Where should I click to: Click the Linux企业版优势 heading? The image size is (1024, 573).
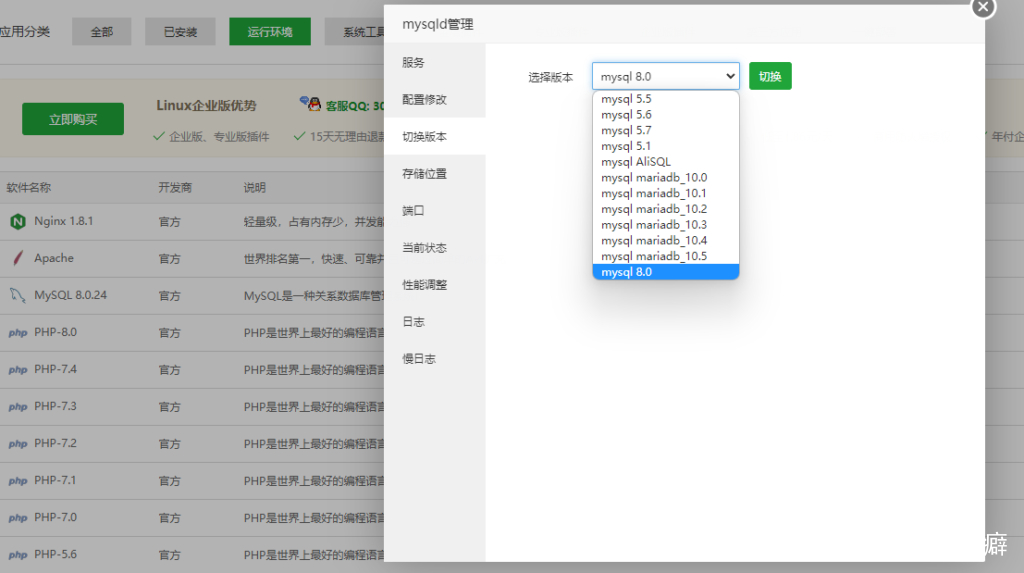coord(206,105)
